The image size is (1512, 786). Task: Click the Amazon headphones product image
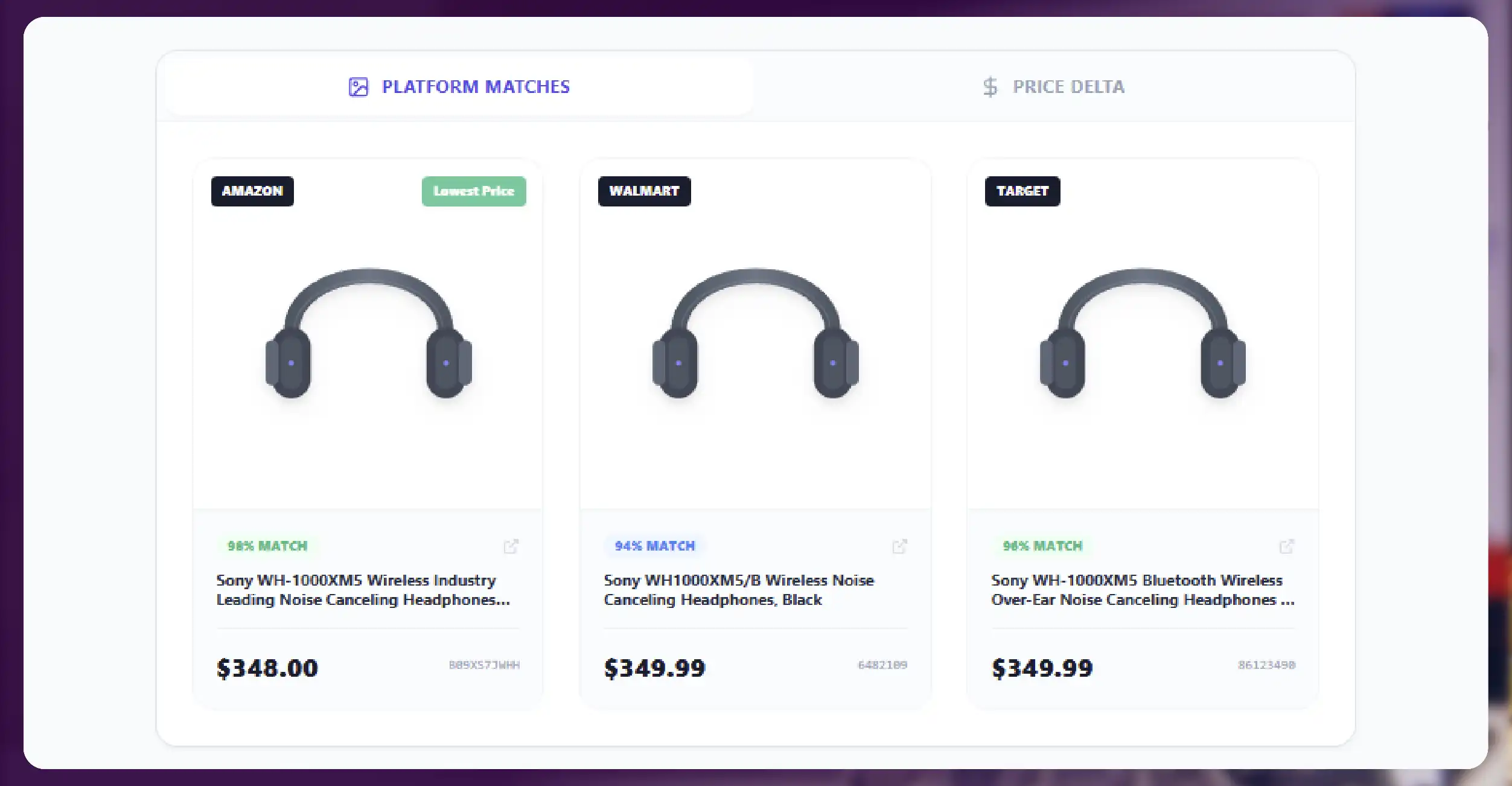coord(368,333)
